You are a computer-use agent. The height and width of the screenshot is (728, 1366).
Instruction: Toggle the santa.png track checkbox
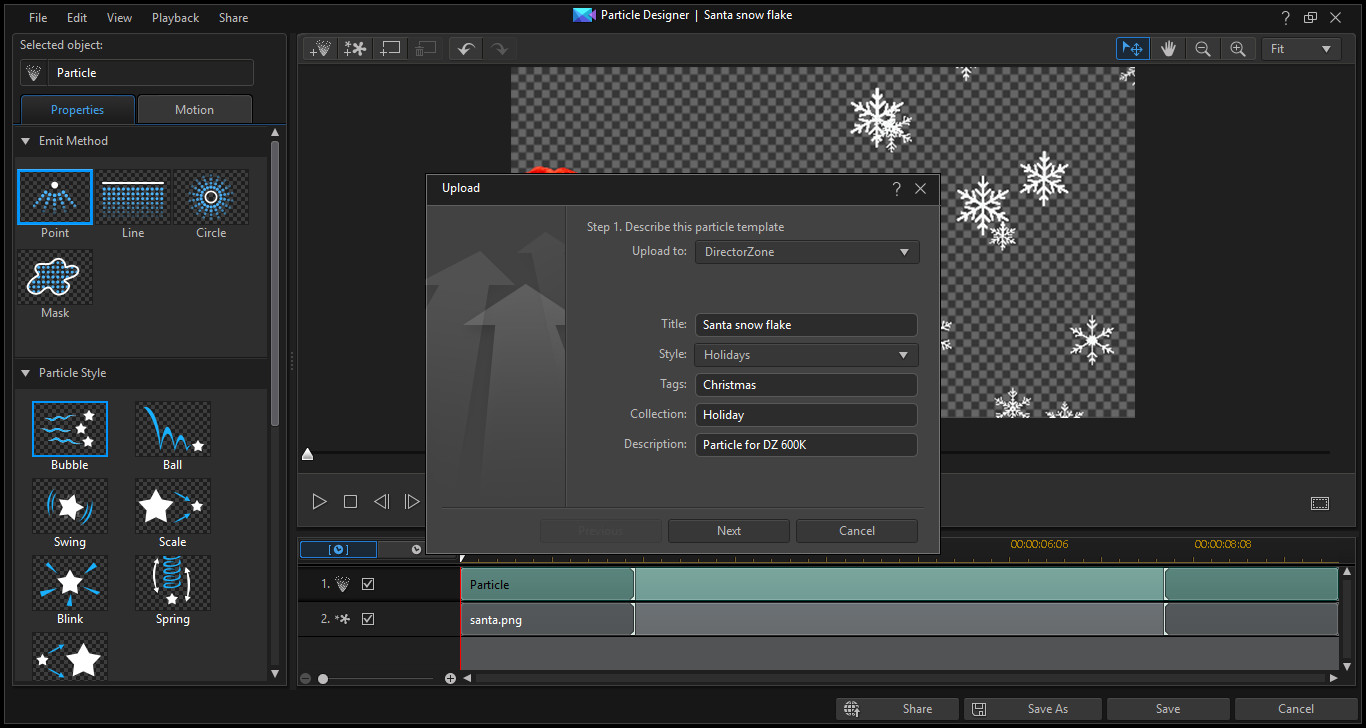coord(368,619)
